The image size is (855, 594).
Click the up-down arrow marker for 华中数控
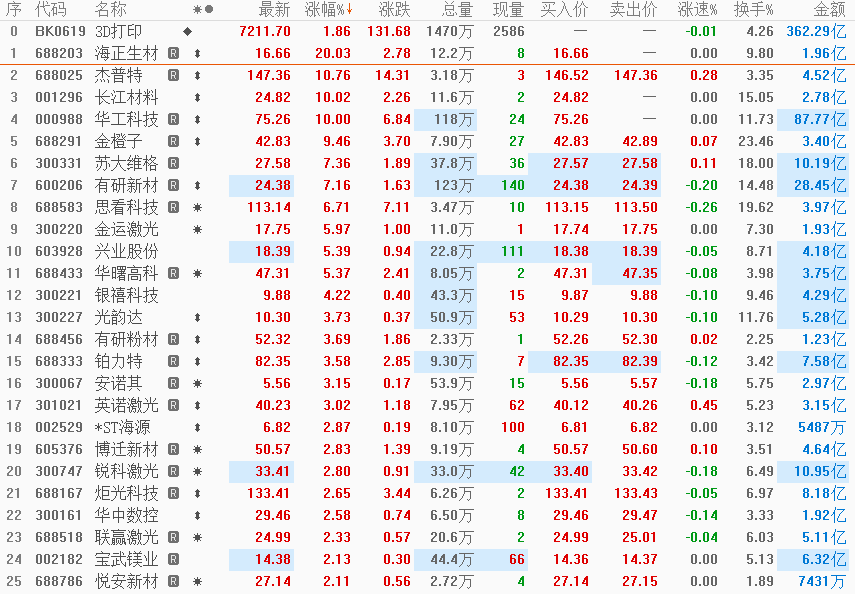(197, 515)
